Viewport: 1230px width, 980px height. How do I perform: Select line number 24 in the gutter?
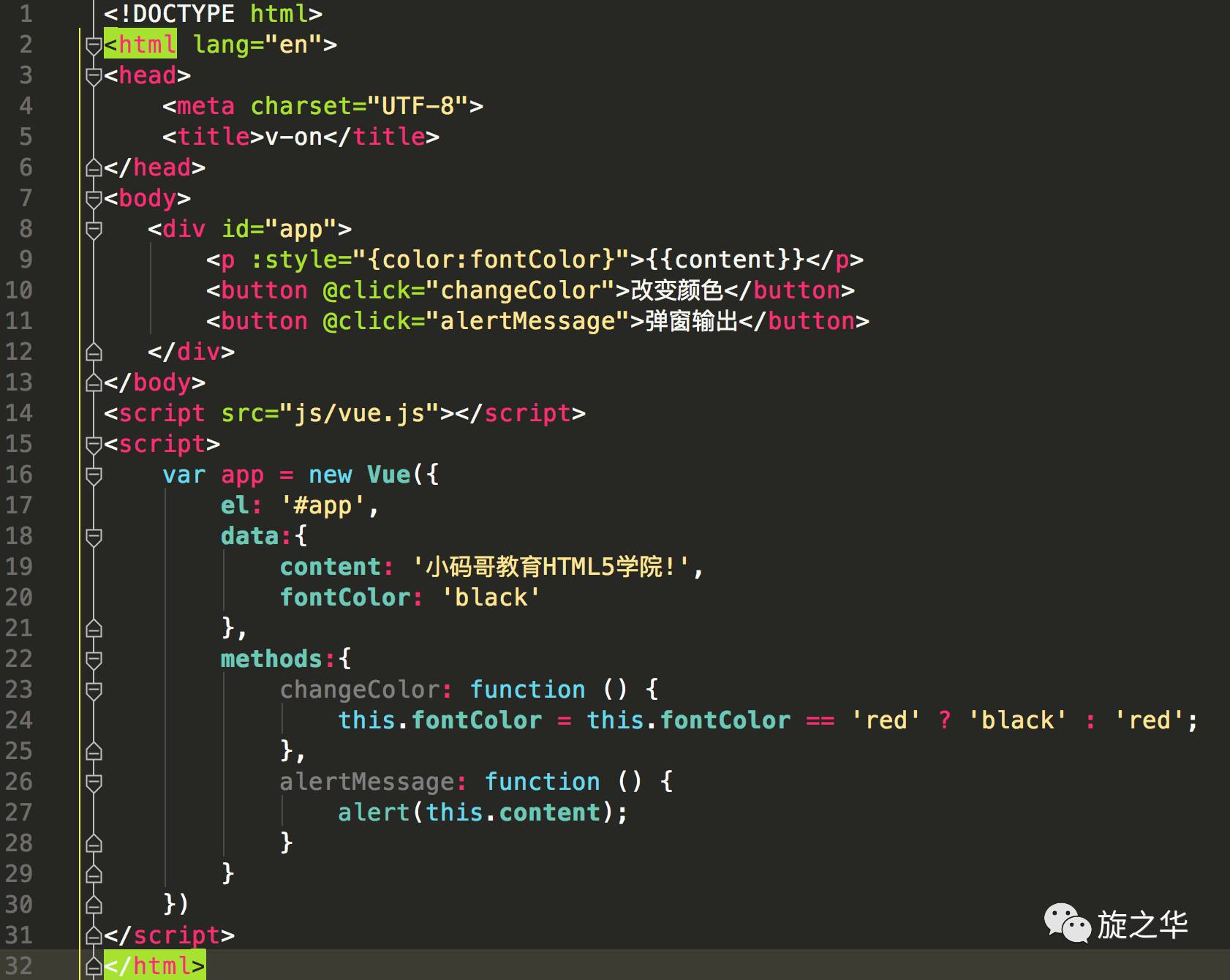coord(19,720)
